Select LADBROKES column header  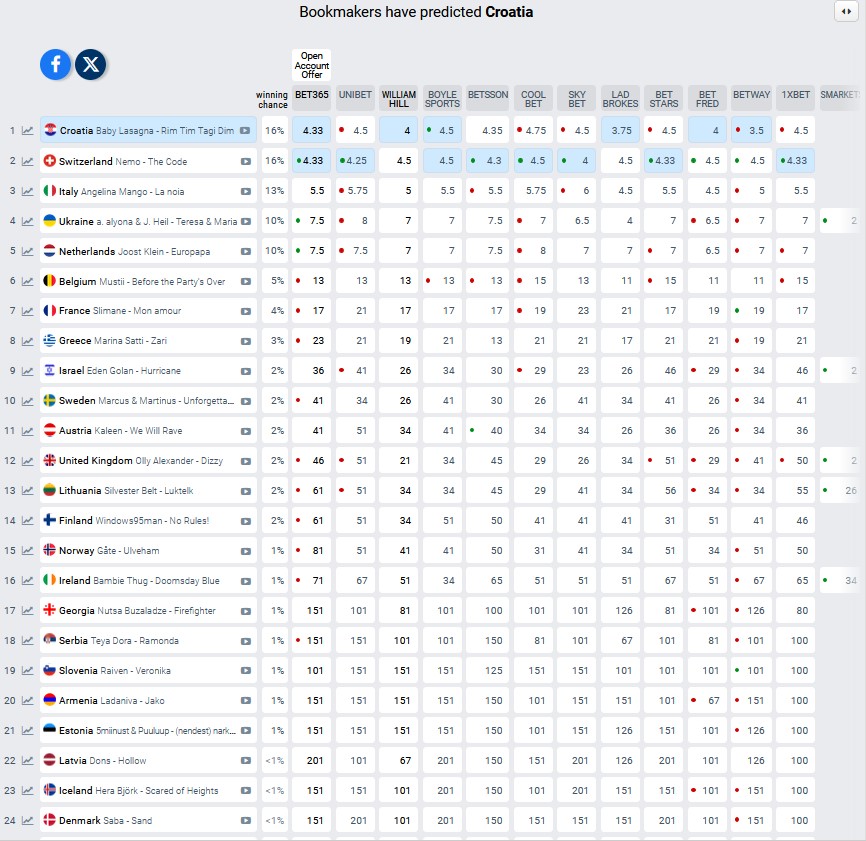coord(620,98)
